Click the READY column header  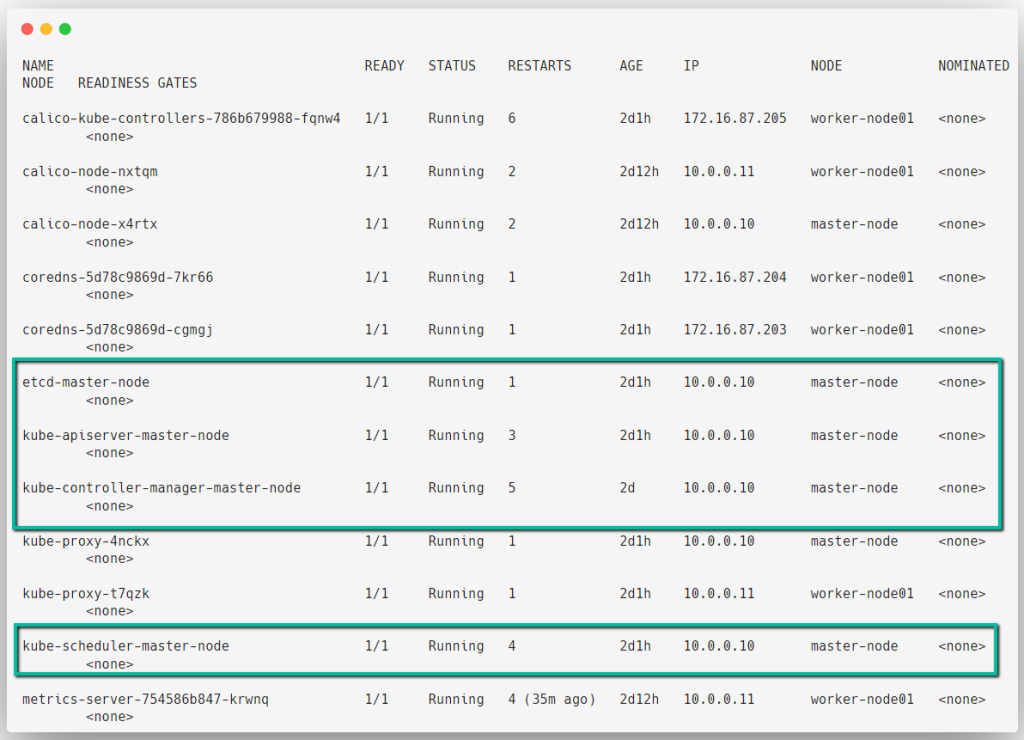coord(384,65)
